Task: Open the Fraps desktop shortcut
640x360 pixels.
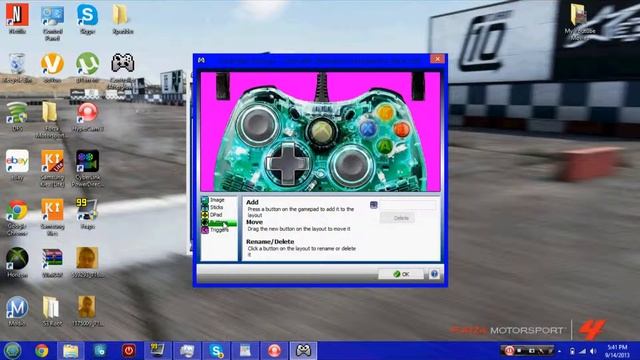Action: pos(87,214)
